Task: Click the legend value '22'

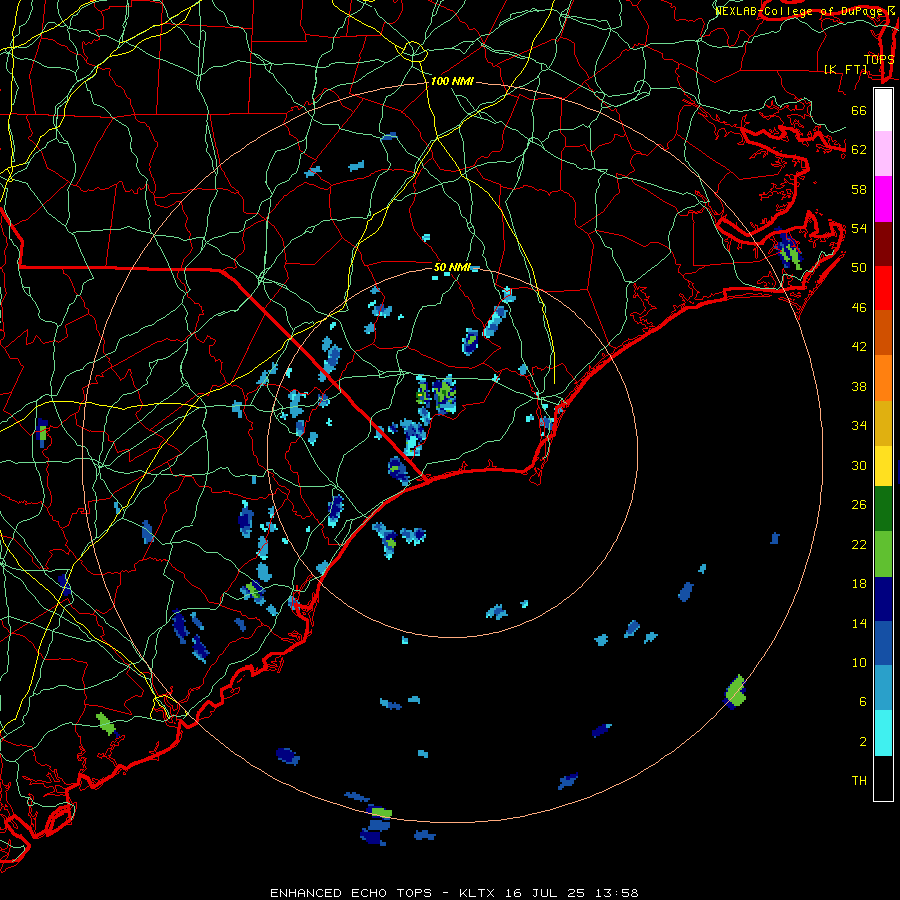Action: [x=859, y=544]
